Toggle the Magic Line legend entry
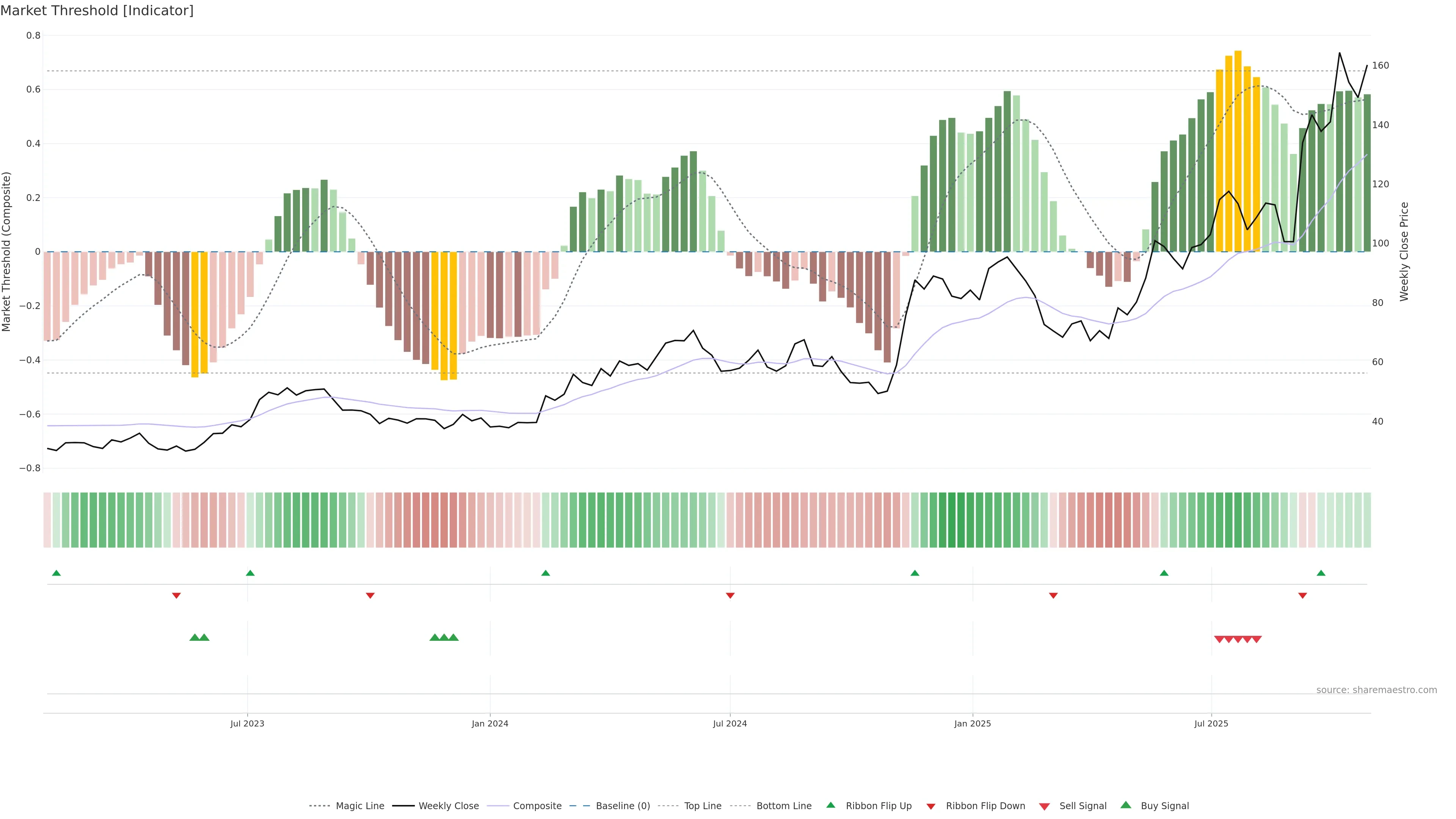Screen dimensions: 1456x819 click(359, 806)
